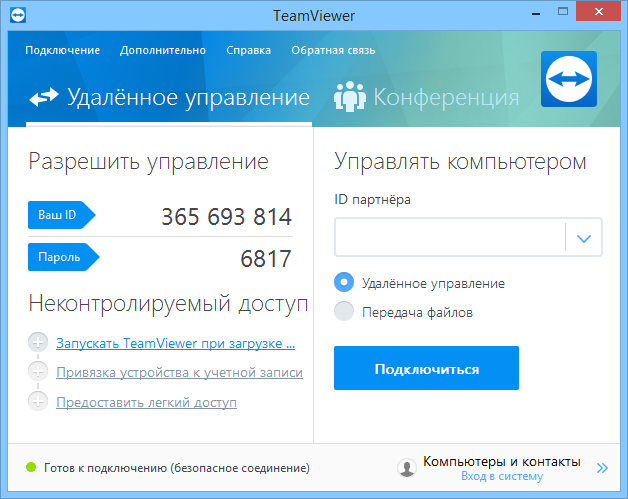
Task: Click the Вход в систему link
Action: [502, 476]
